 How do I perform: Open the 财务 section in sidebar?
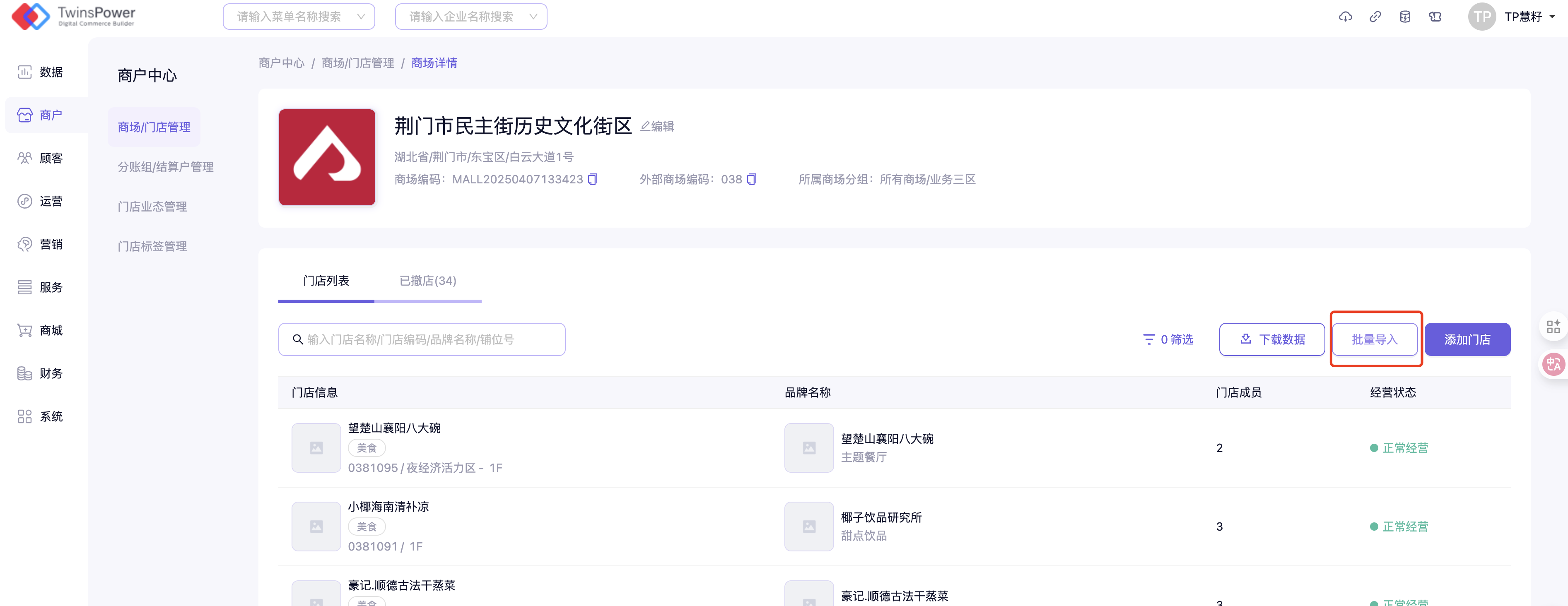[40, 374]
